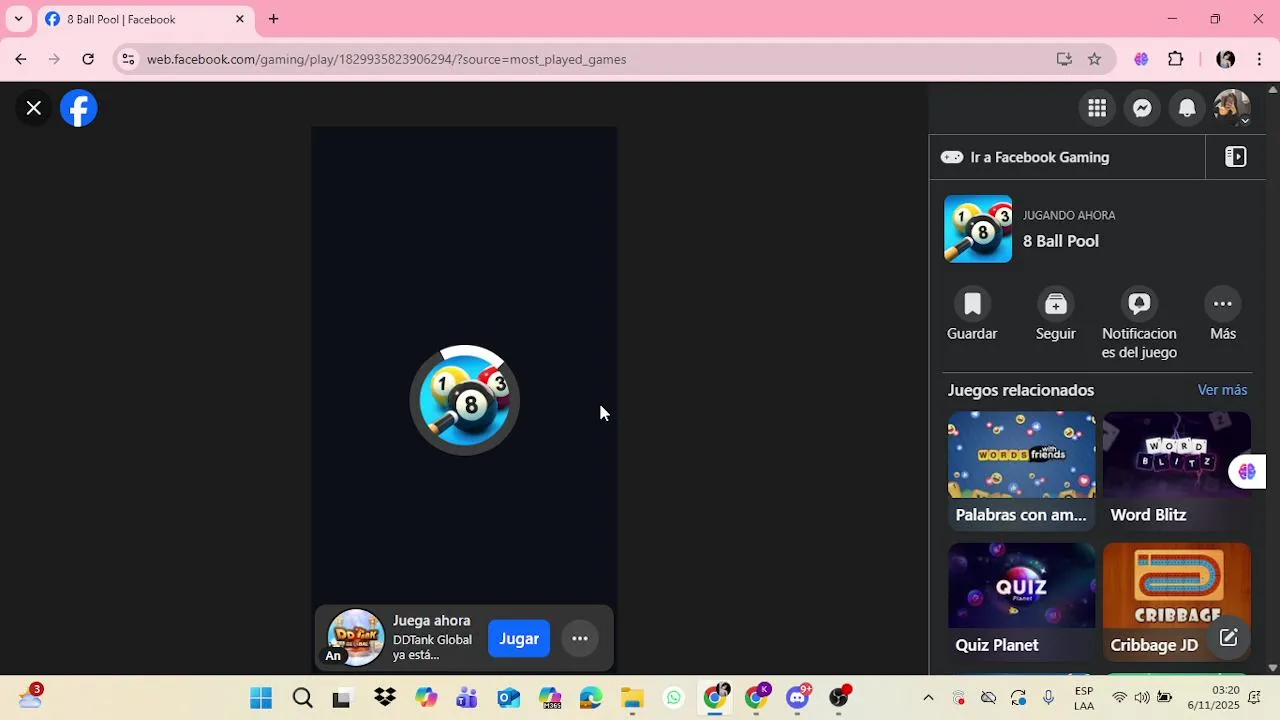Open the Extensions puzzle icon
Viewport: 1280px width, 720px height.
coord(1176,59)
